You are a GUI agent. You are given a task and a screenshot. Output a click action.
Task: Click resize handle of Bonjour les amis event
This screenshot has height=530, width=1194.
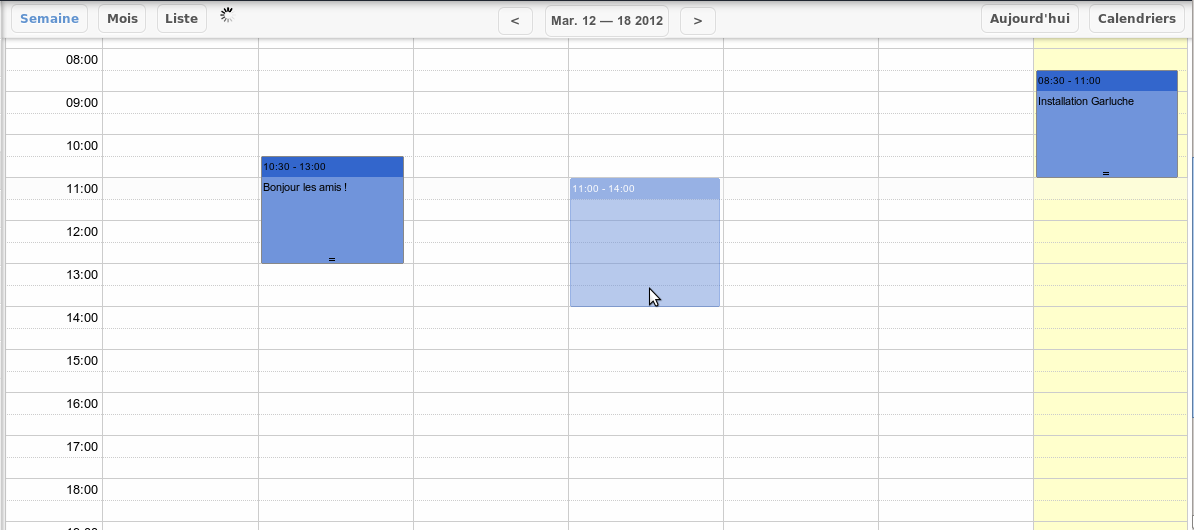click(x=332, y=259)
